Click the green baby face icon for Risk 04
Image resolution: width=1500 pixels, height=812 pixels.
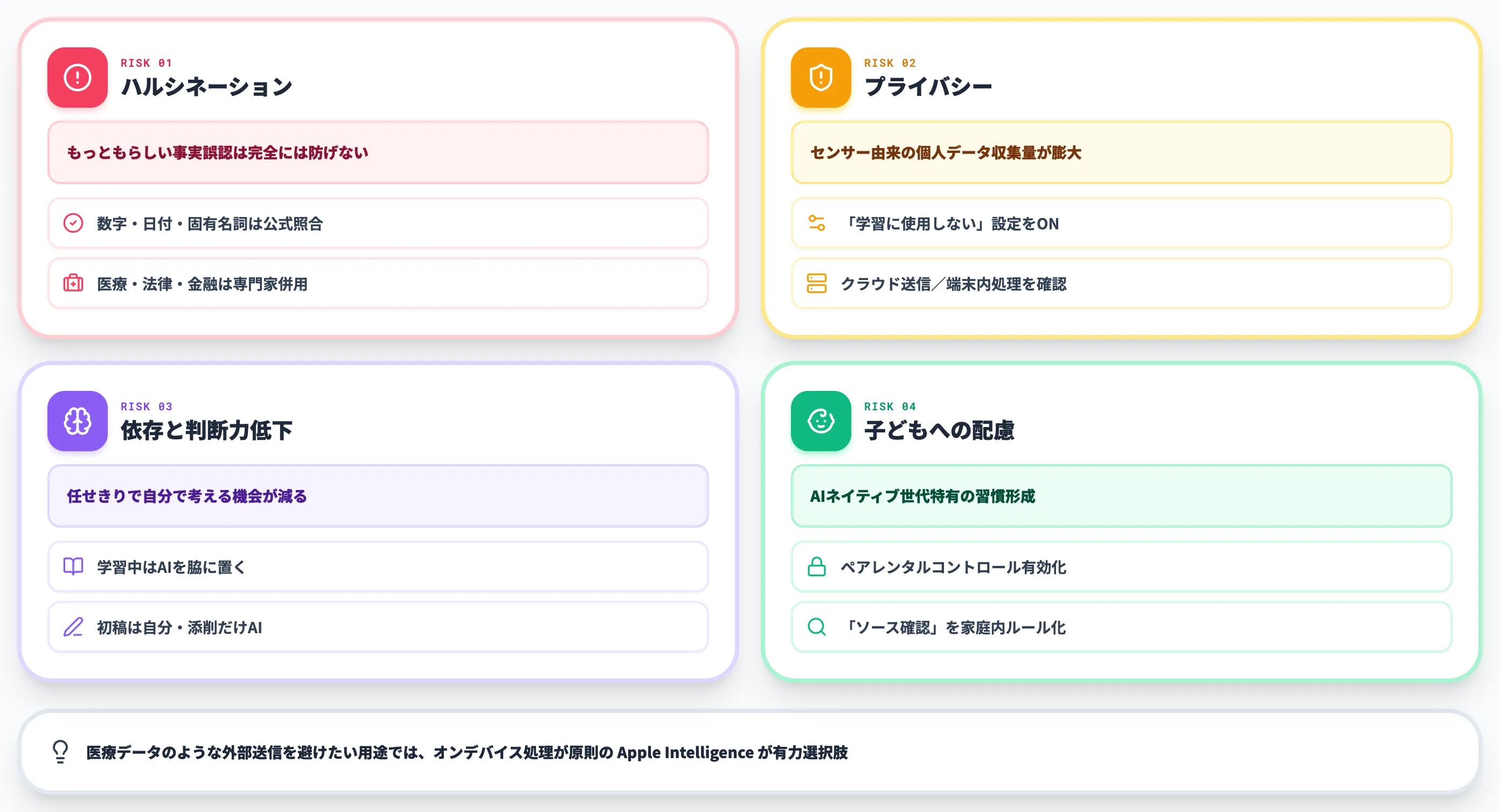click(x=821, y=421)
